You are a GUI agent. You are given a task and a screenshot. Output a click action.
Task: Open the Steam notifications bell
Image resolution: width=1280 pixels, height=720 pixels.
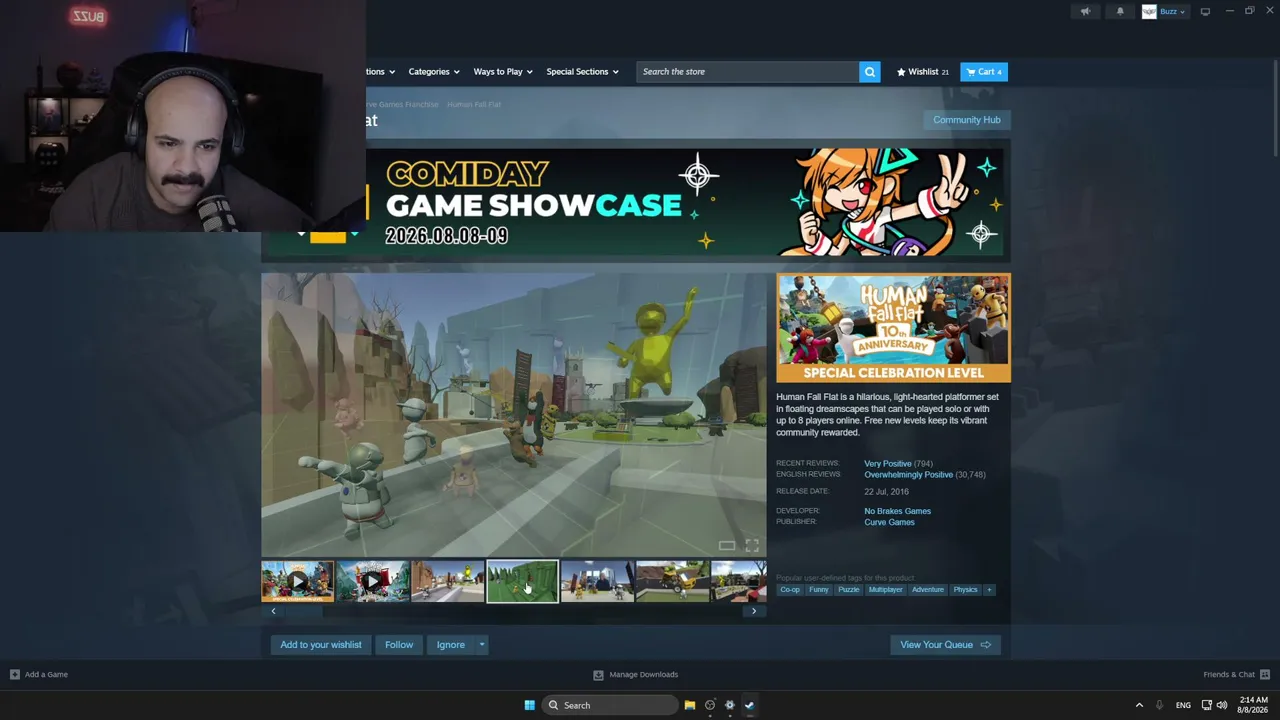tap(1120, 12)
